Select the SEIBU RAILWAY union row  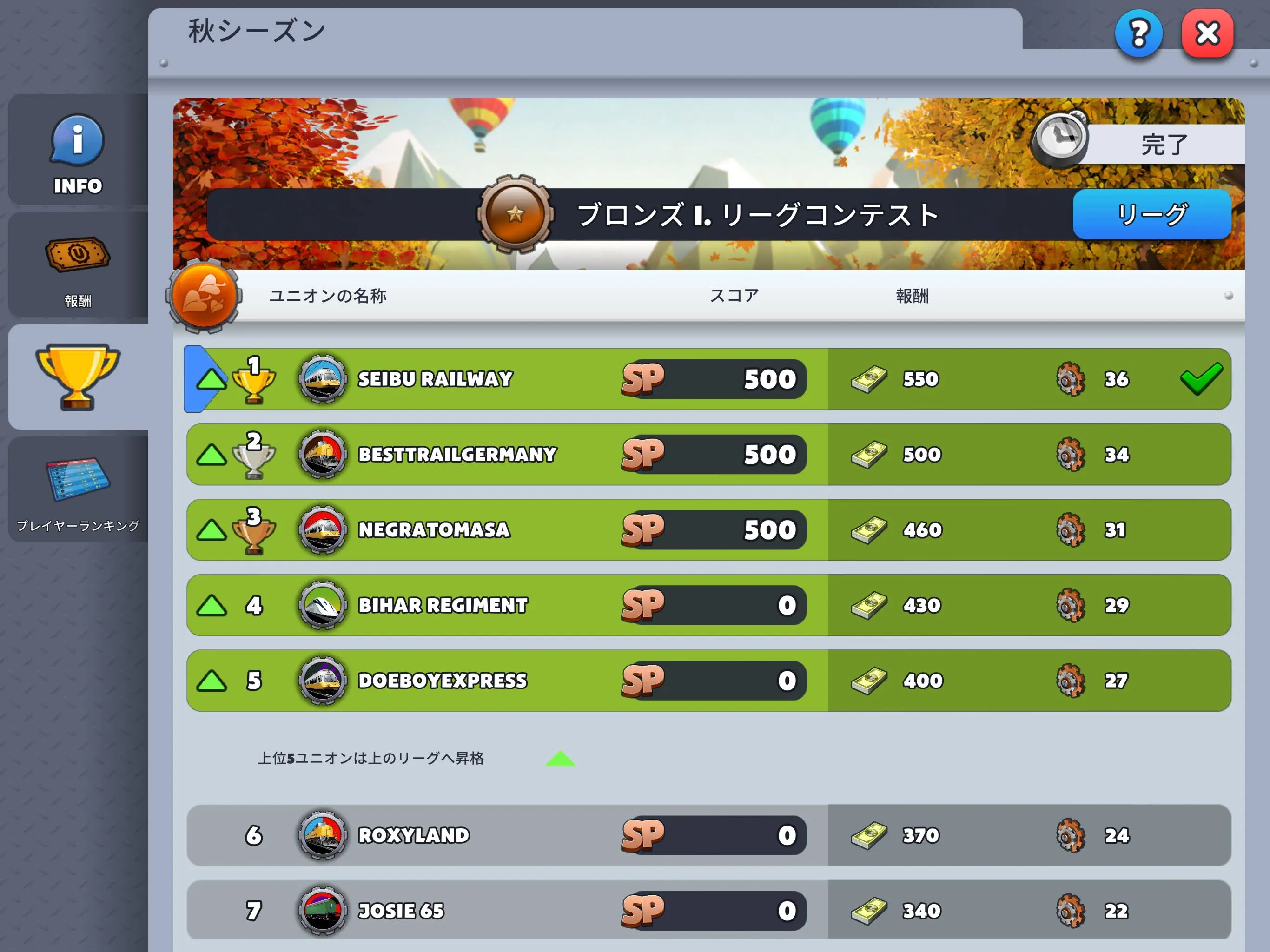tap(708, 379)
